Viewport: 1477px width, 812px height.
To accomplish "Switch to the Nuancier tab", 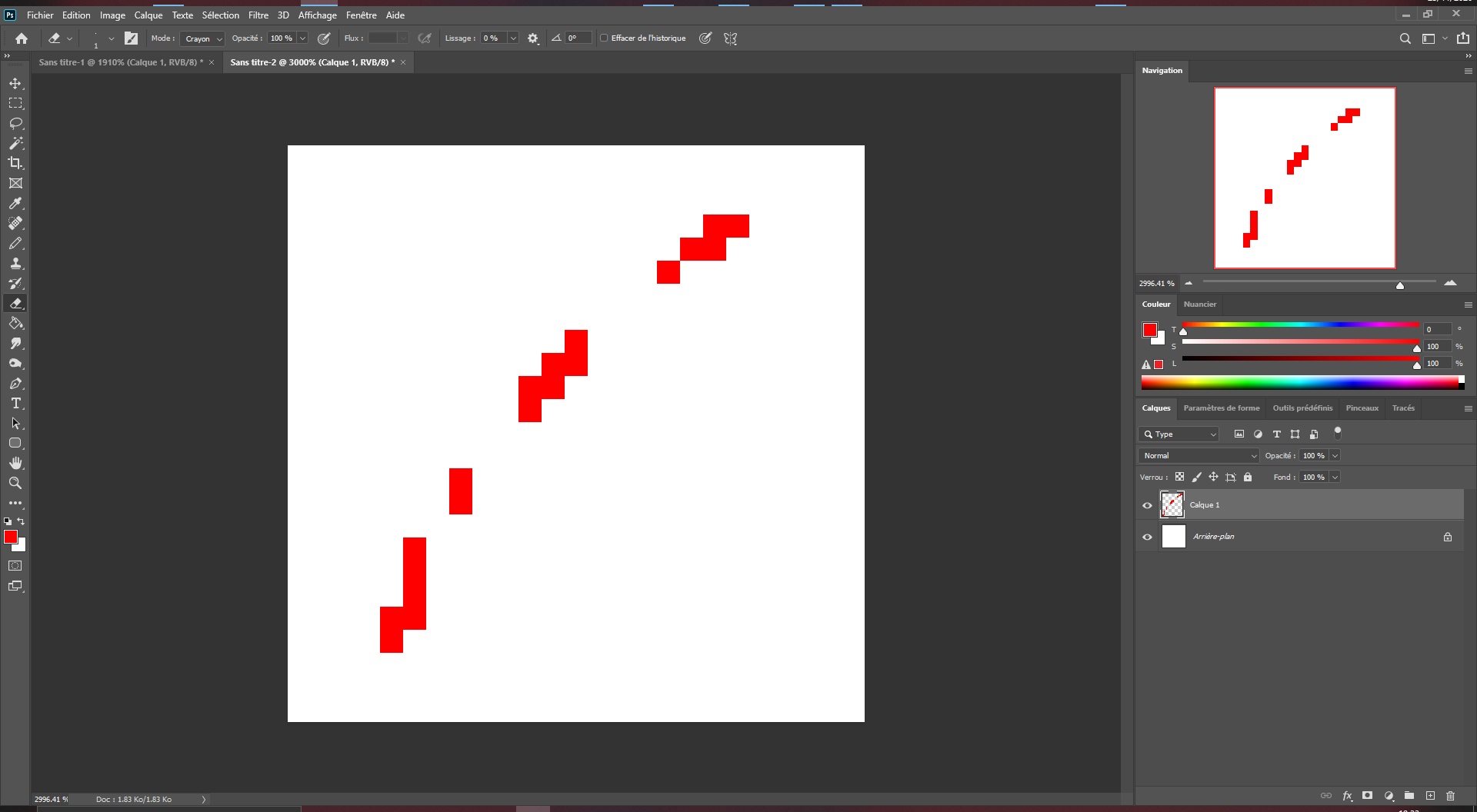I will [x=1200, y=304].
